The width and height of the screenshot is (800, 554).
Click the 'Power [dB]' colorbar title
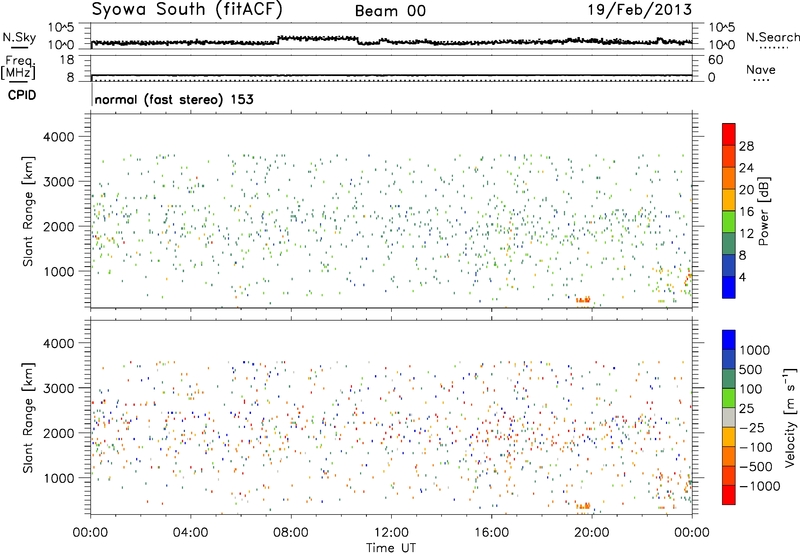point(763,211)
